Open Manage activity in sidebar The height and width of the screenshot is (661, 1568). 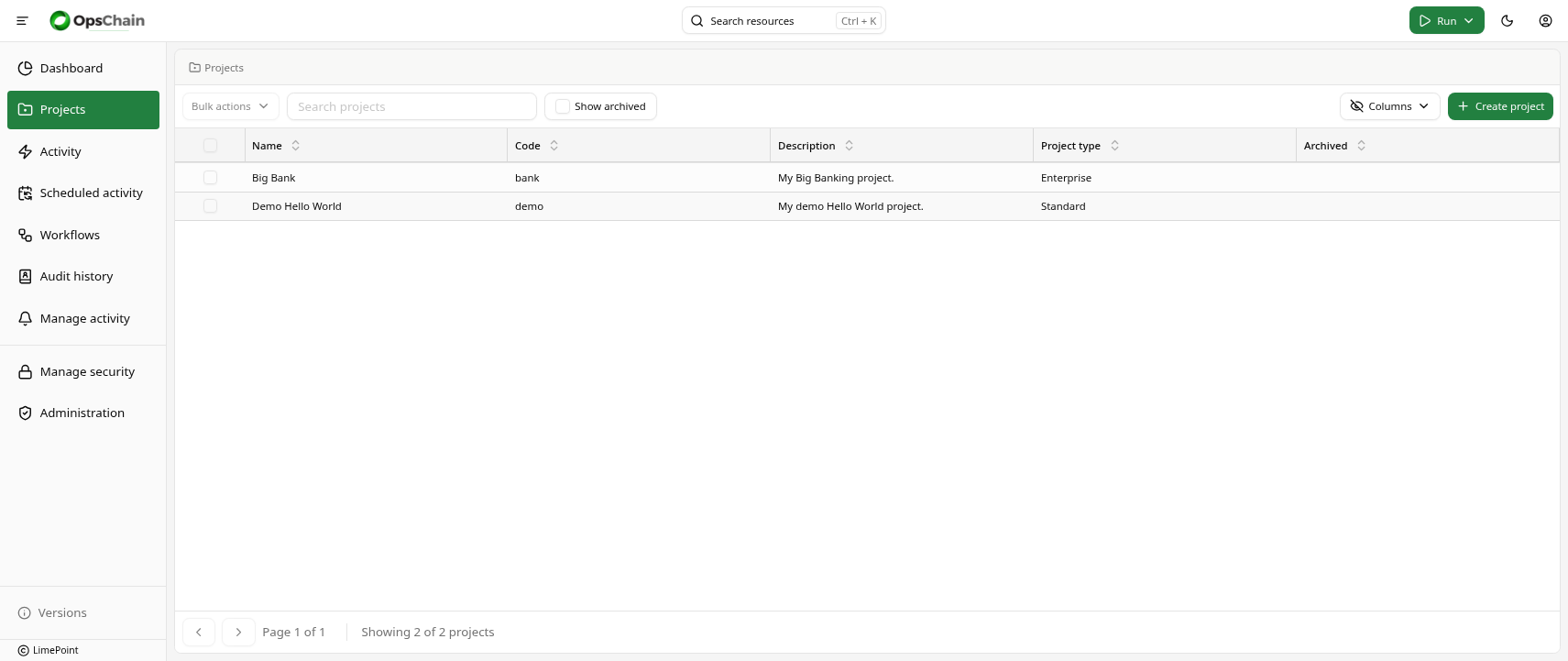[x=83, y=318]
